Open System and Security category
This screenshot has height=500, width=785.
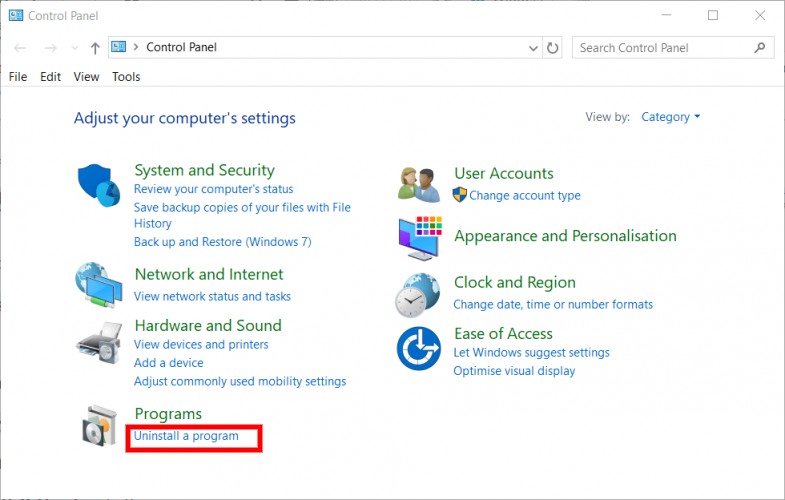[205, 170]
